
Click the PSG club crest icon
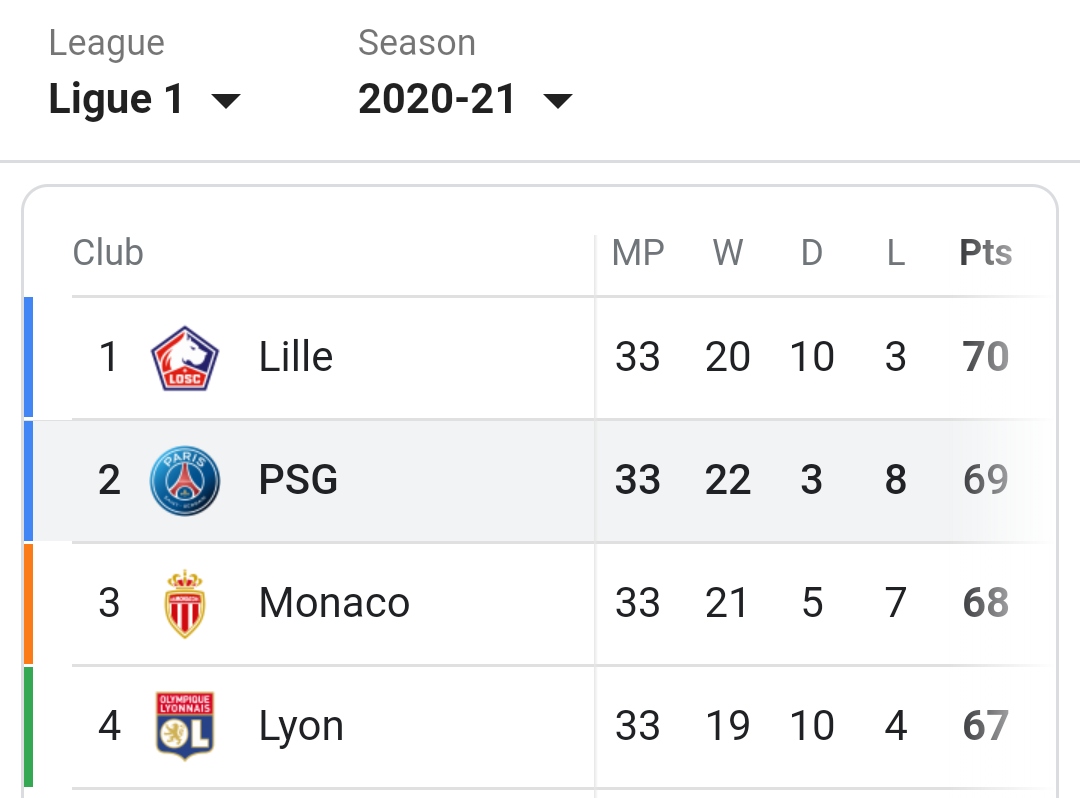[184, 481]
